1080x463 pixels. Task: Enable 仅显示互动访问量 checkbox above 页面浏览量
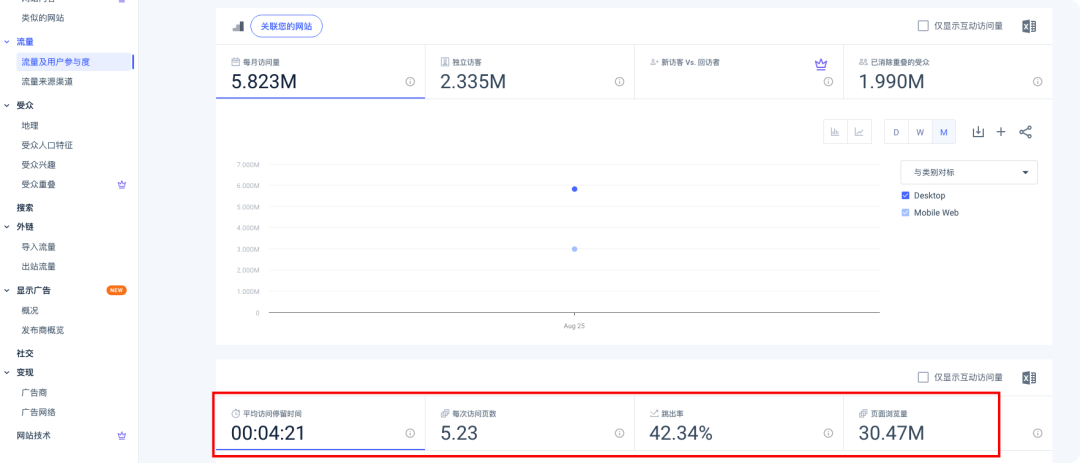[x=924, y=378]
